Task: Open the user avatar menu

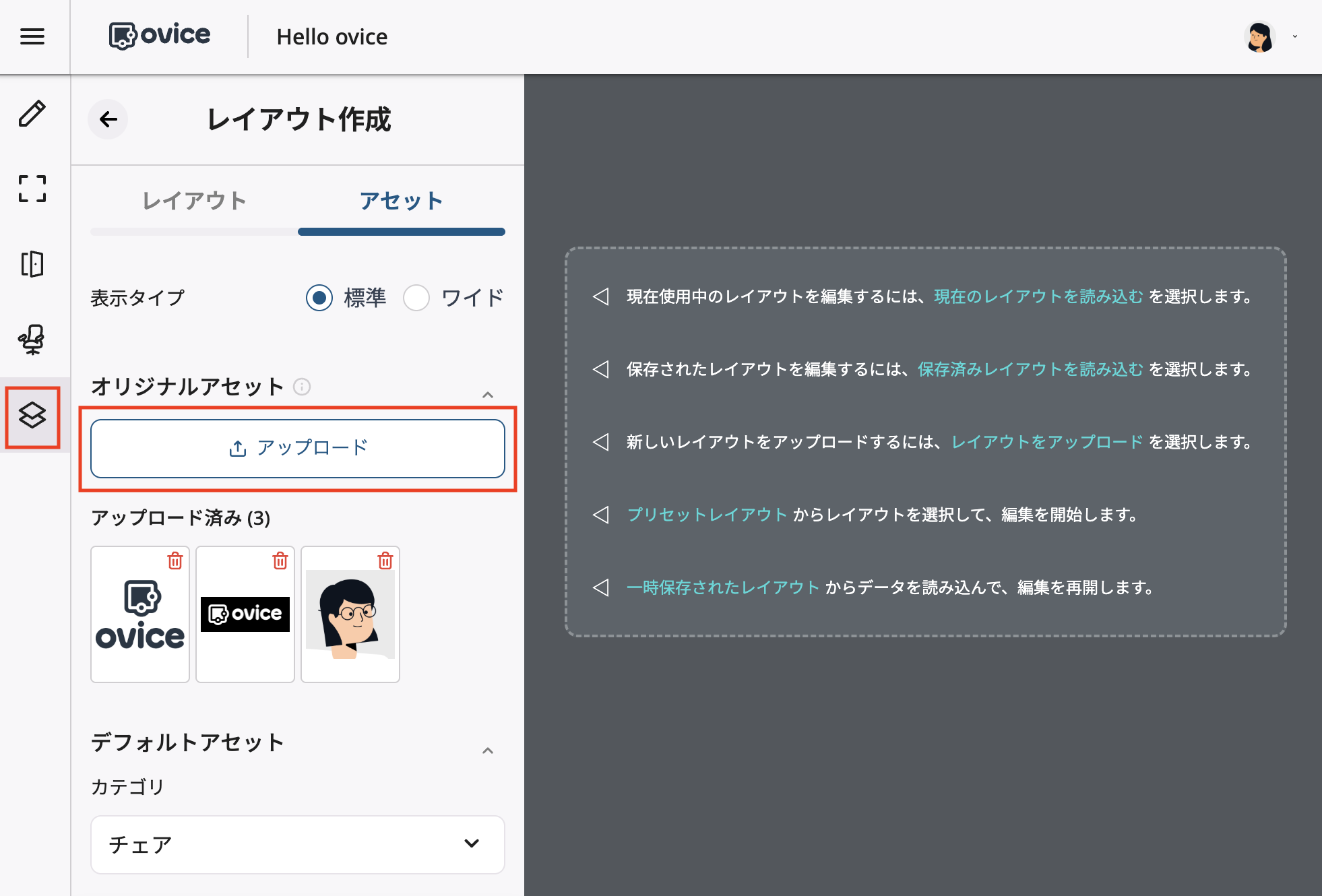Action: (x=1259, y=37)
